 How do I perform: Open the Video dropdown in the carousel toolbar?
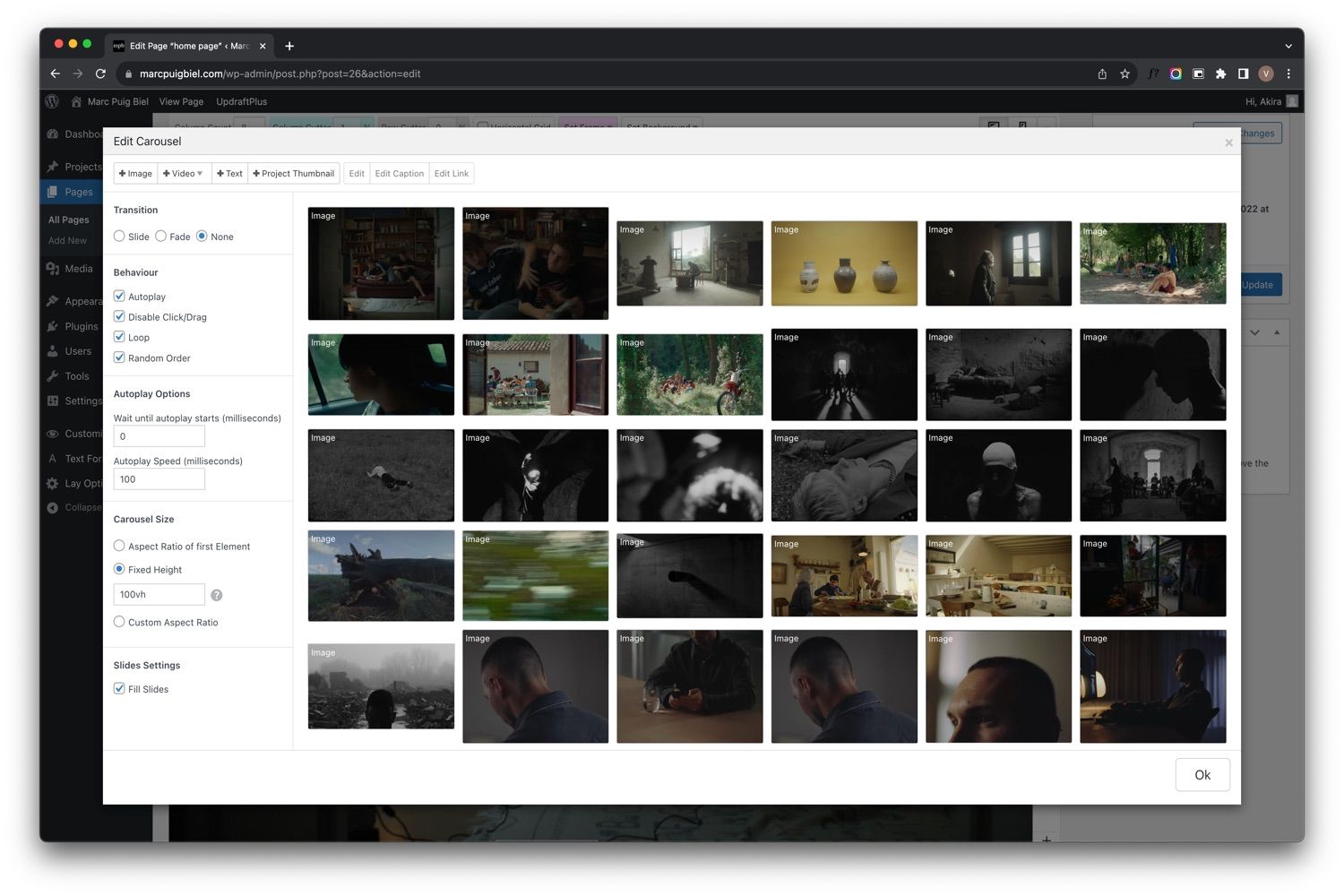183,173
